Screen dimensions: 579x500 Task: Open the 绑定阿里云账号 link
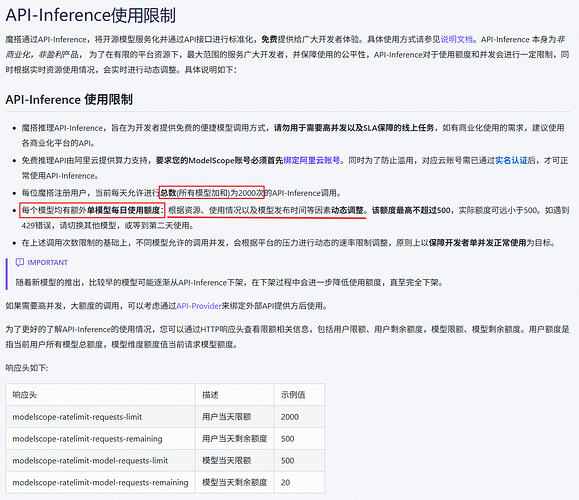tap(312, 160)
